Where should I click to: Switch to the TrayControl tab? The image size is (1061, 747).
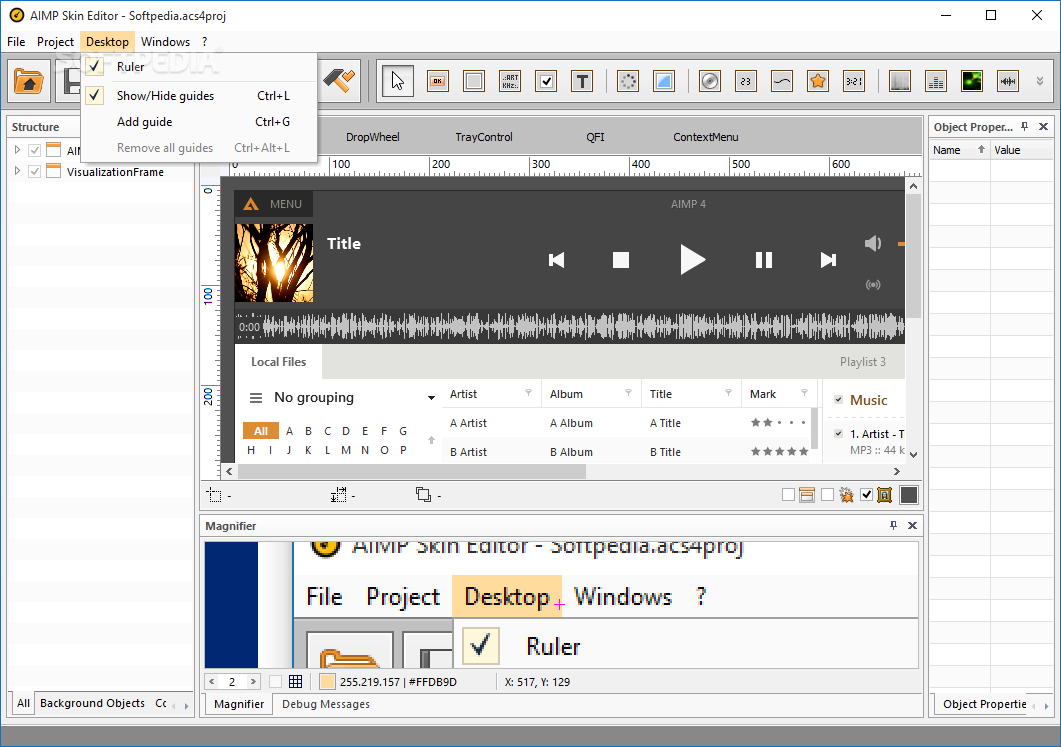tap(484, 137)
